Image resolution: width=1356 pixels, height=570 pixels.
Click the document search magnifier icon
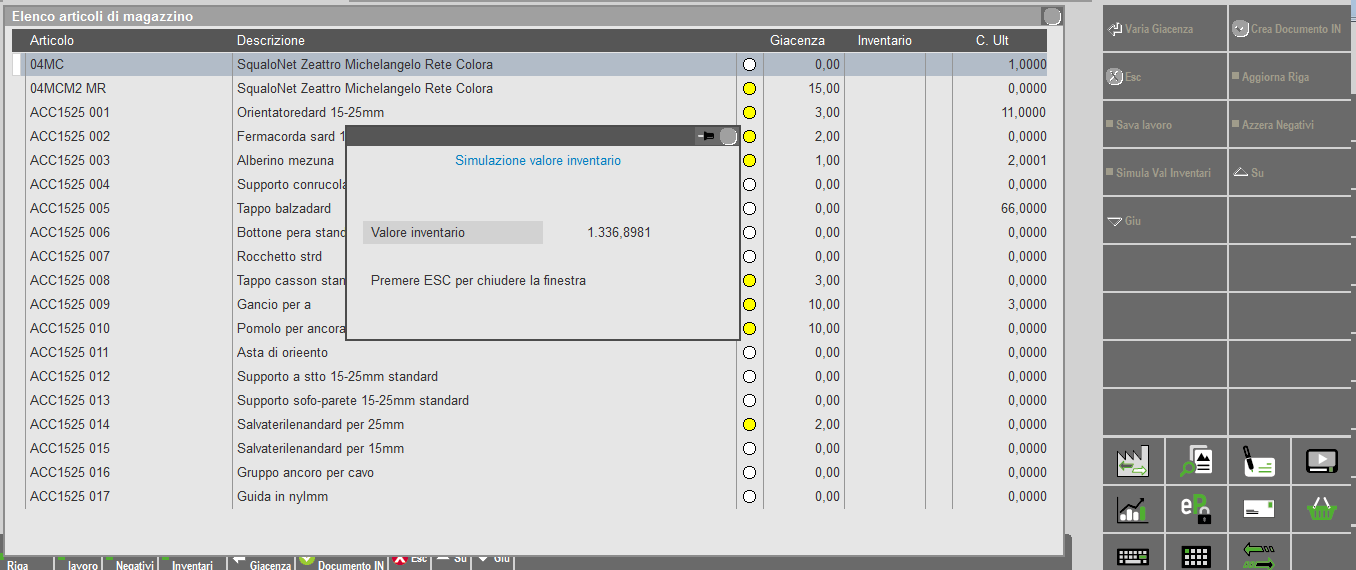(x=1195, y=461)
